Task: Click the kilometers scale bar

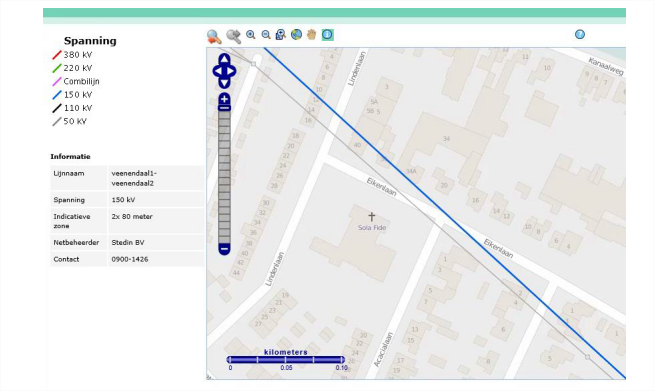Action: pos(286,360)
